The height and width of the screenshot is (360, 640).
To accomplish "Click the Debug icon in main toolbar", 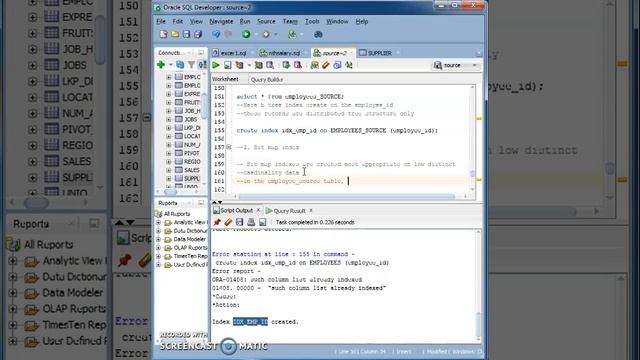I will (266, 35).
